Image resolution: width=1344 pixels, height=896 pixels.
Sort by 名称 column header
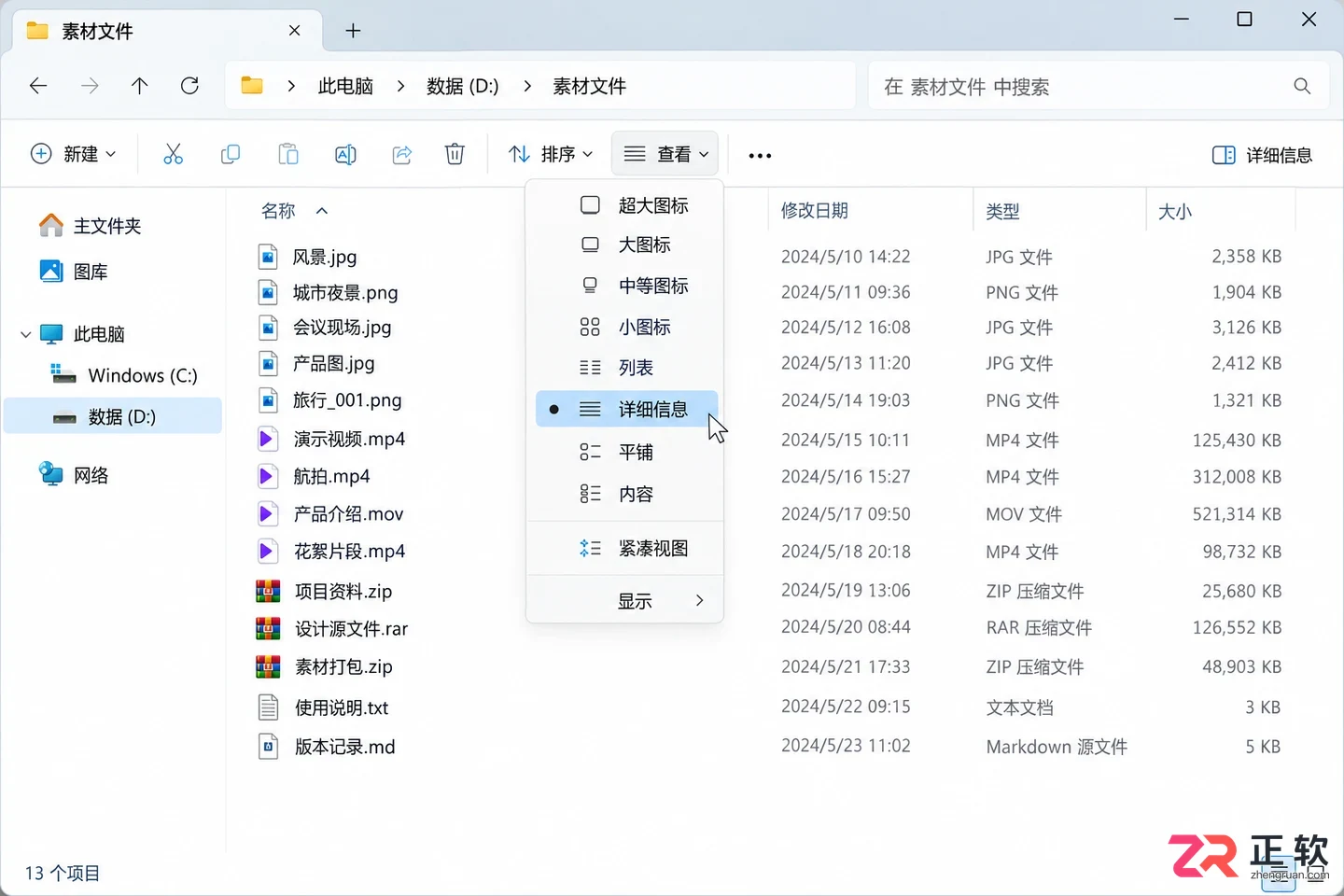coord(278,211)
